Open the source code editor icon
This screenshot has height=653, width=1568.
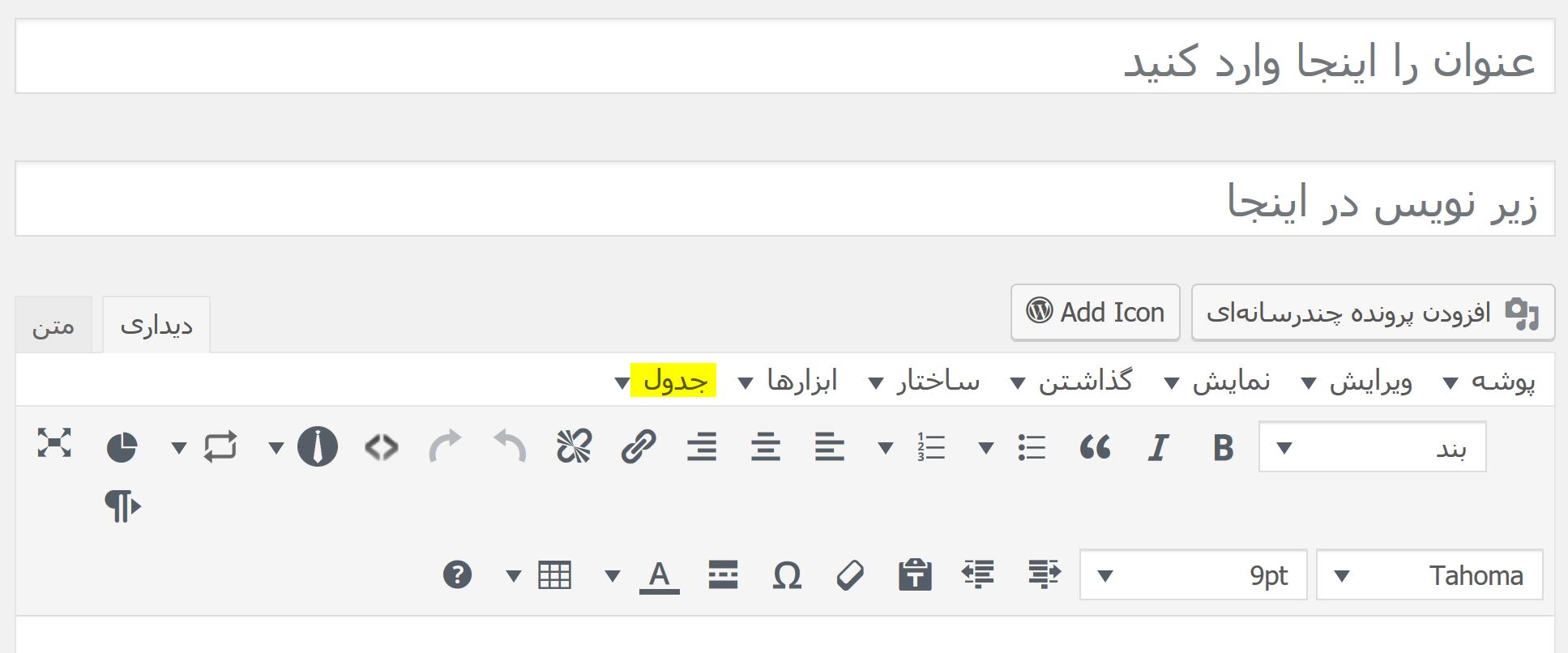(382, 447)
